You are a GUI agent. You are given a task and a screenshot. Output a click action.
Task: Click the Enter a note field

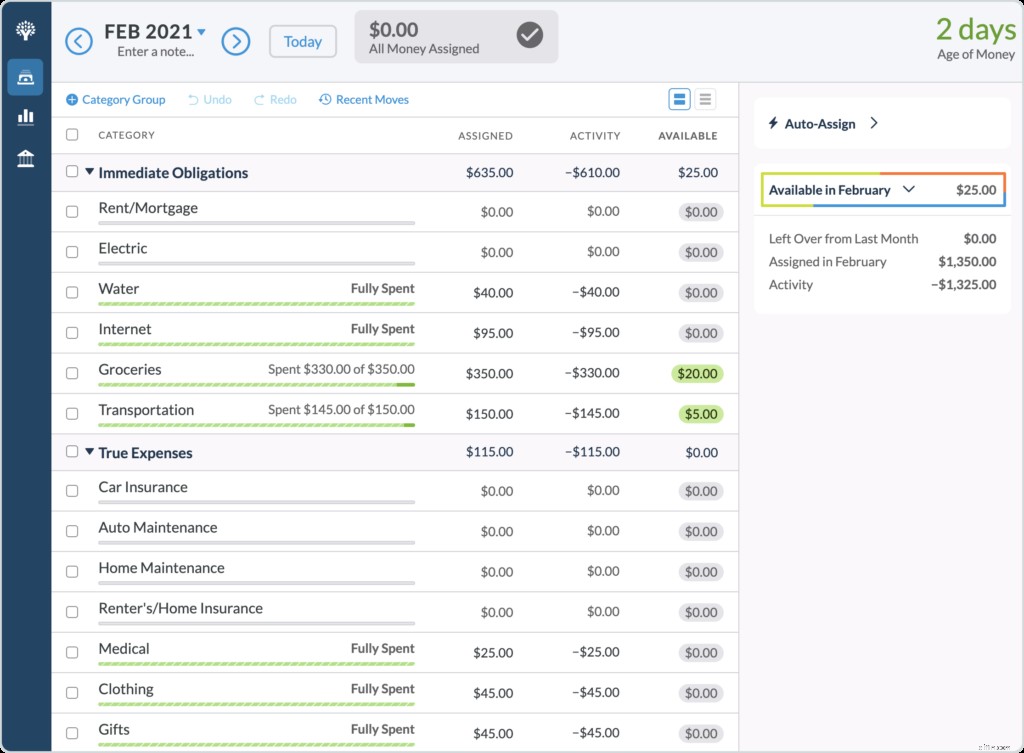point(156,52)
